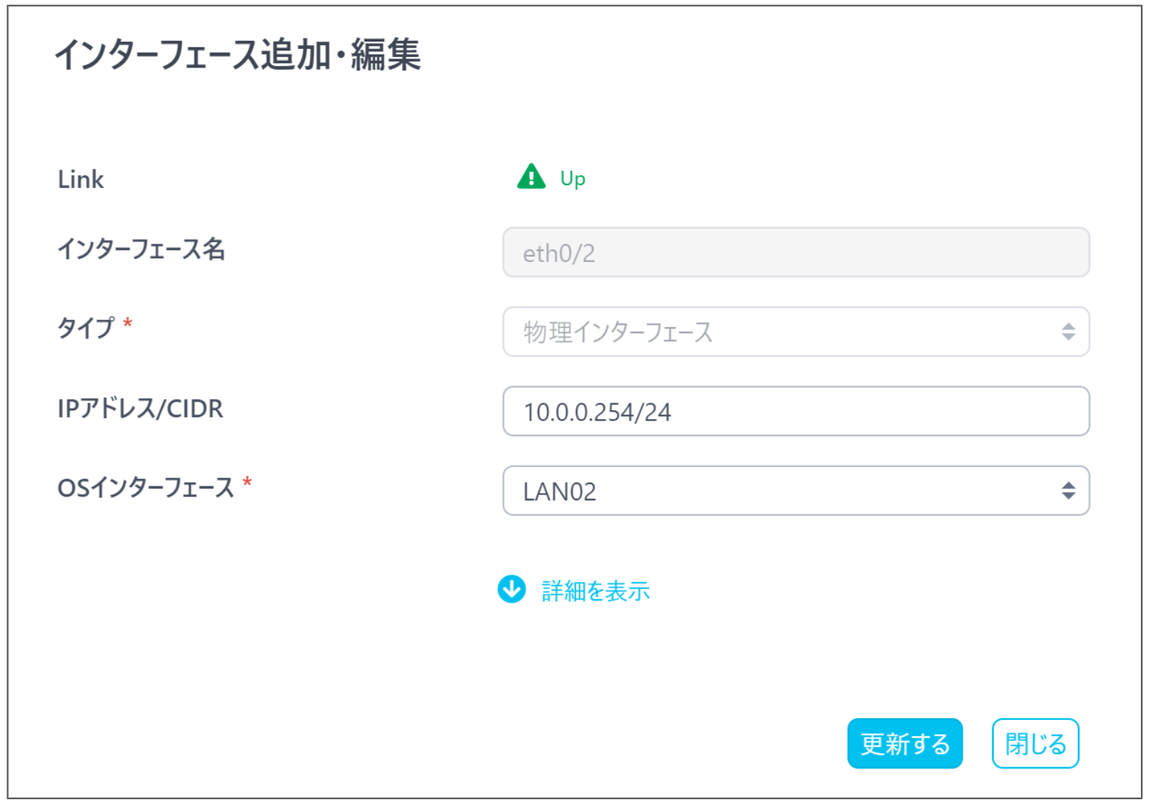1152x809 pixels.
Task: Click the green Up status text
Action: (572, 179)
